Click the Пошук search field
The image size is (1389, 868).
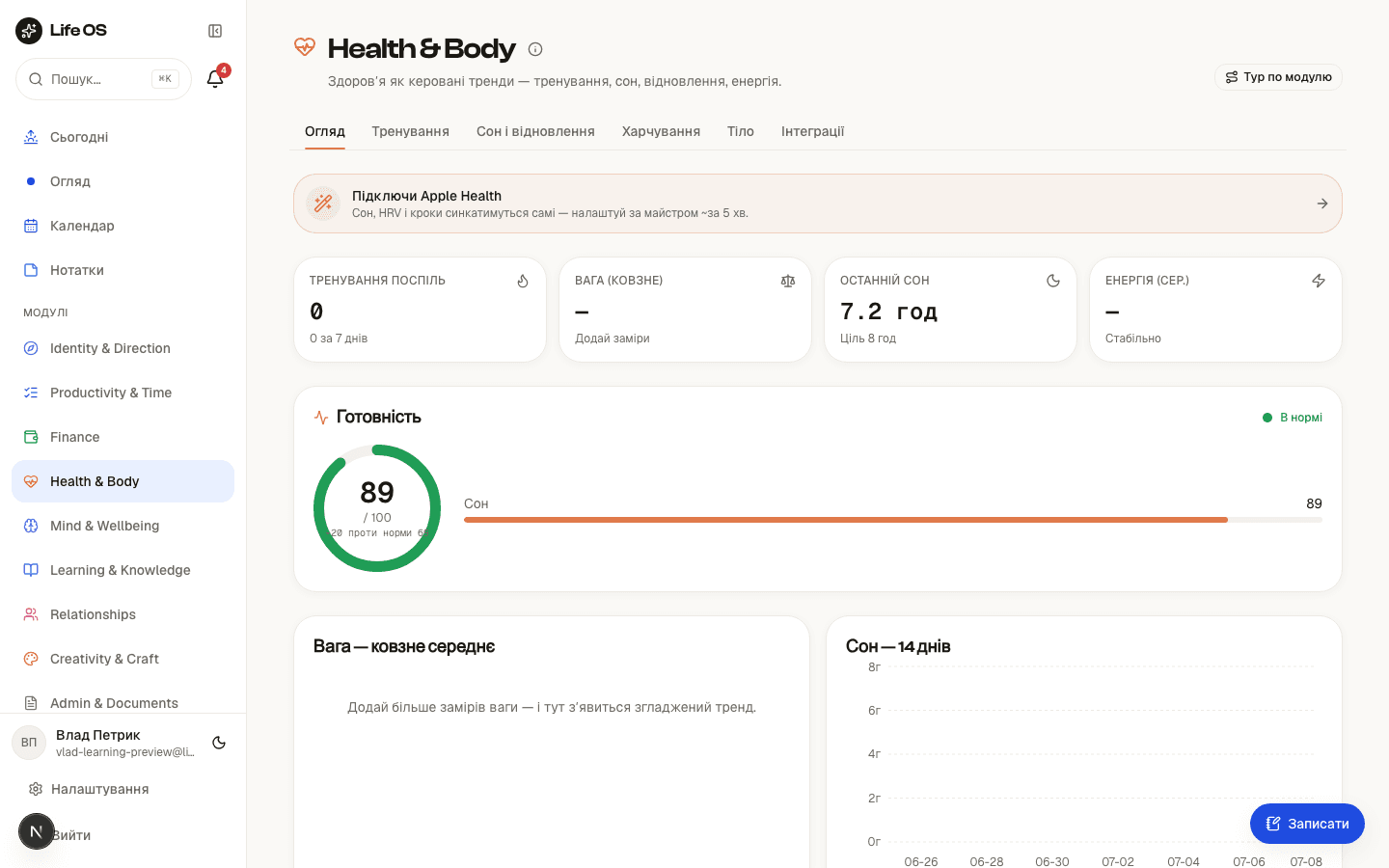pos(103,79)
